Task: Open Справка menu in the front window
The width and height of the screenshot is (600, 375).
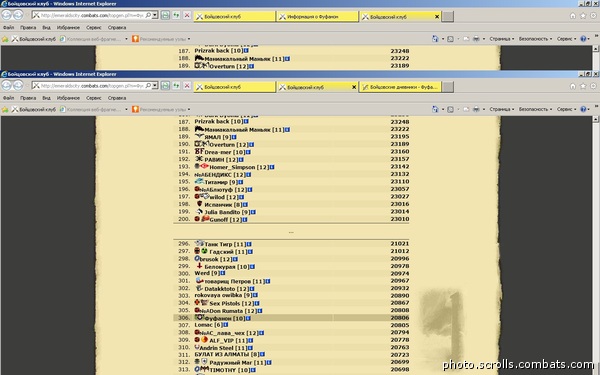Action: tap(117, 98)
